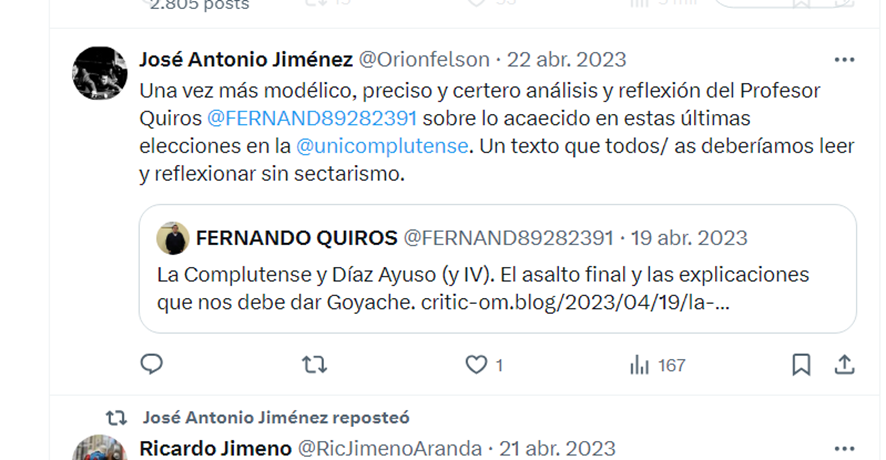The image size is (886, 460).
Task: Open more options on José Antonio's tweet
Action: click(844, 60)
